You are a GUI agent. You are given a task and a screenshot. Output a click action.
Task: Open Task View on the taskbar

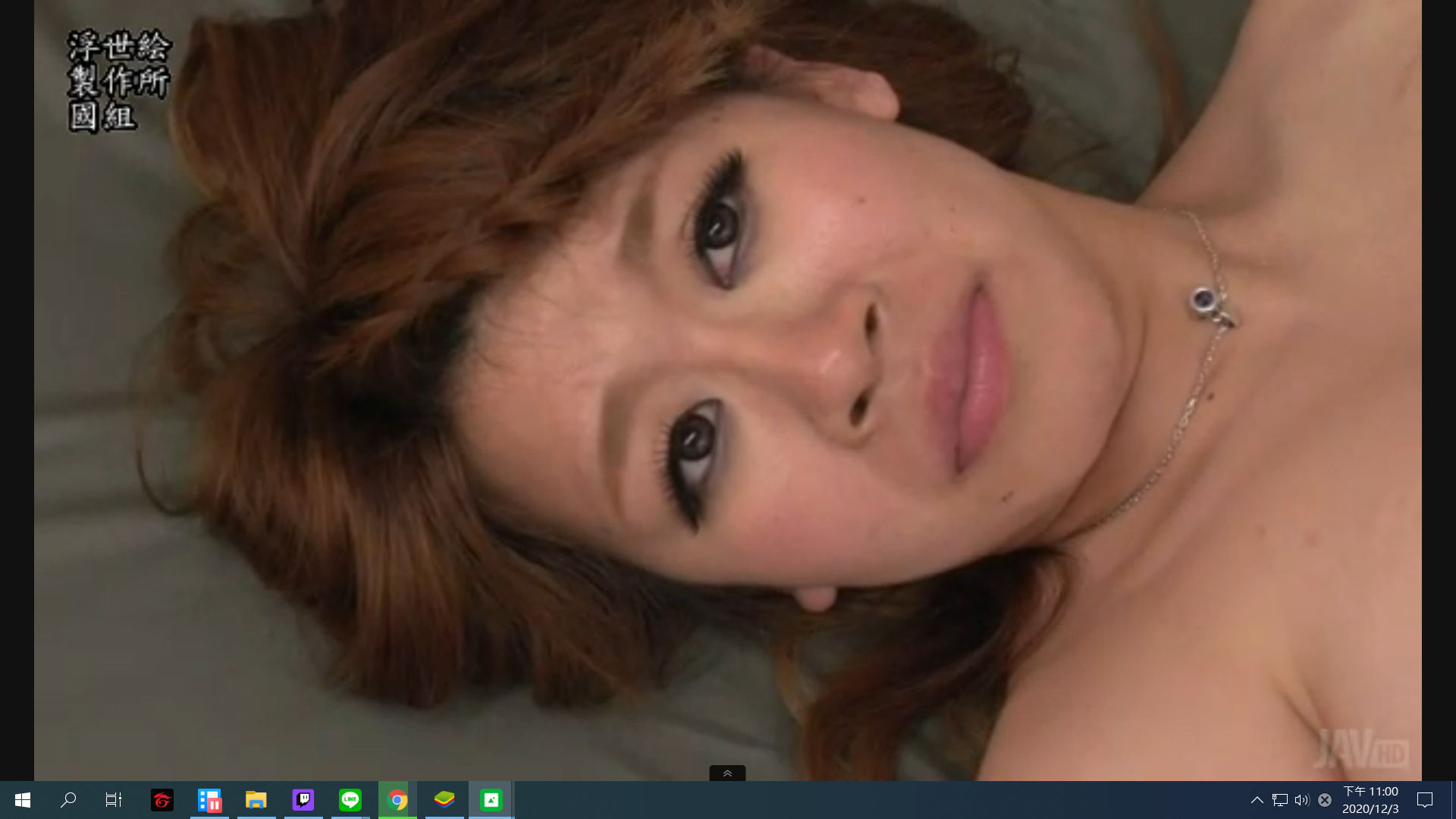[114, 800]
